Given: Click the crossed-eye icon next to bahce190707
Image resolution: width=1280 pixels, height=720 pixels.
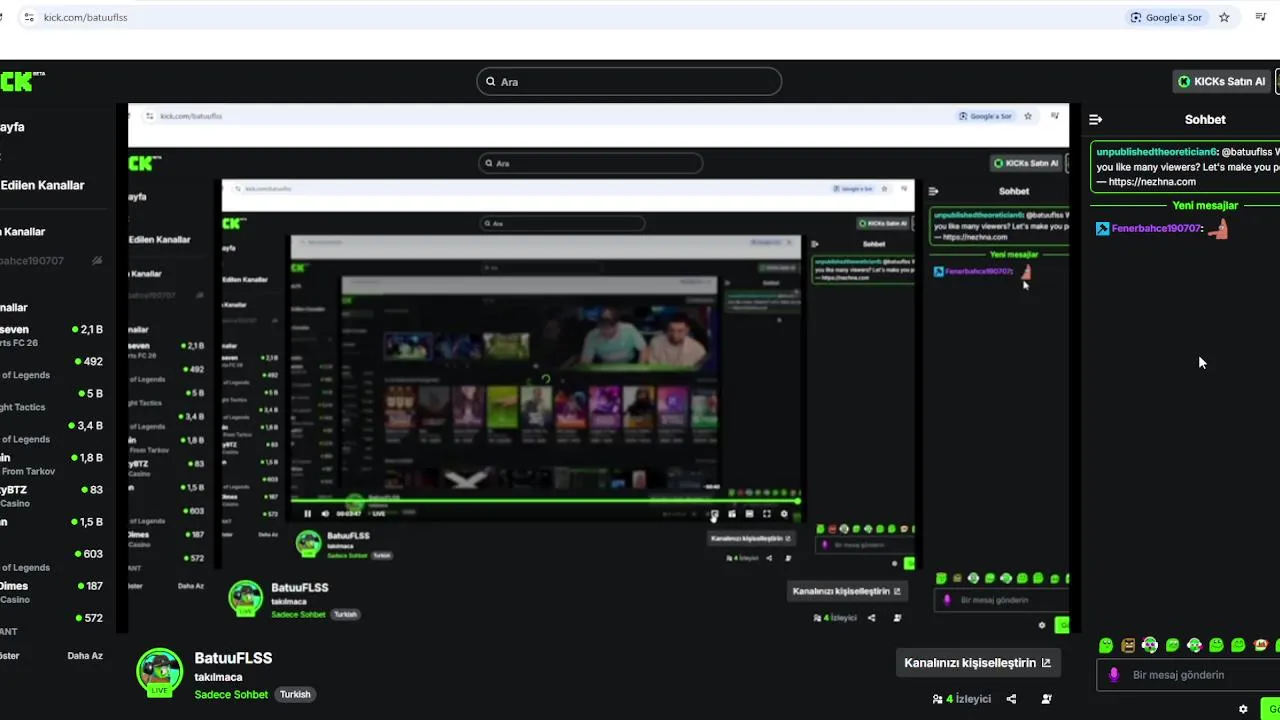Looking at the screenshot, I should (97, 261).
